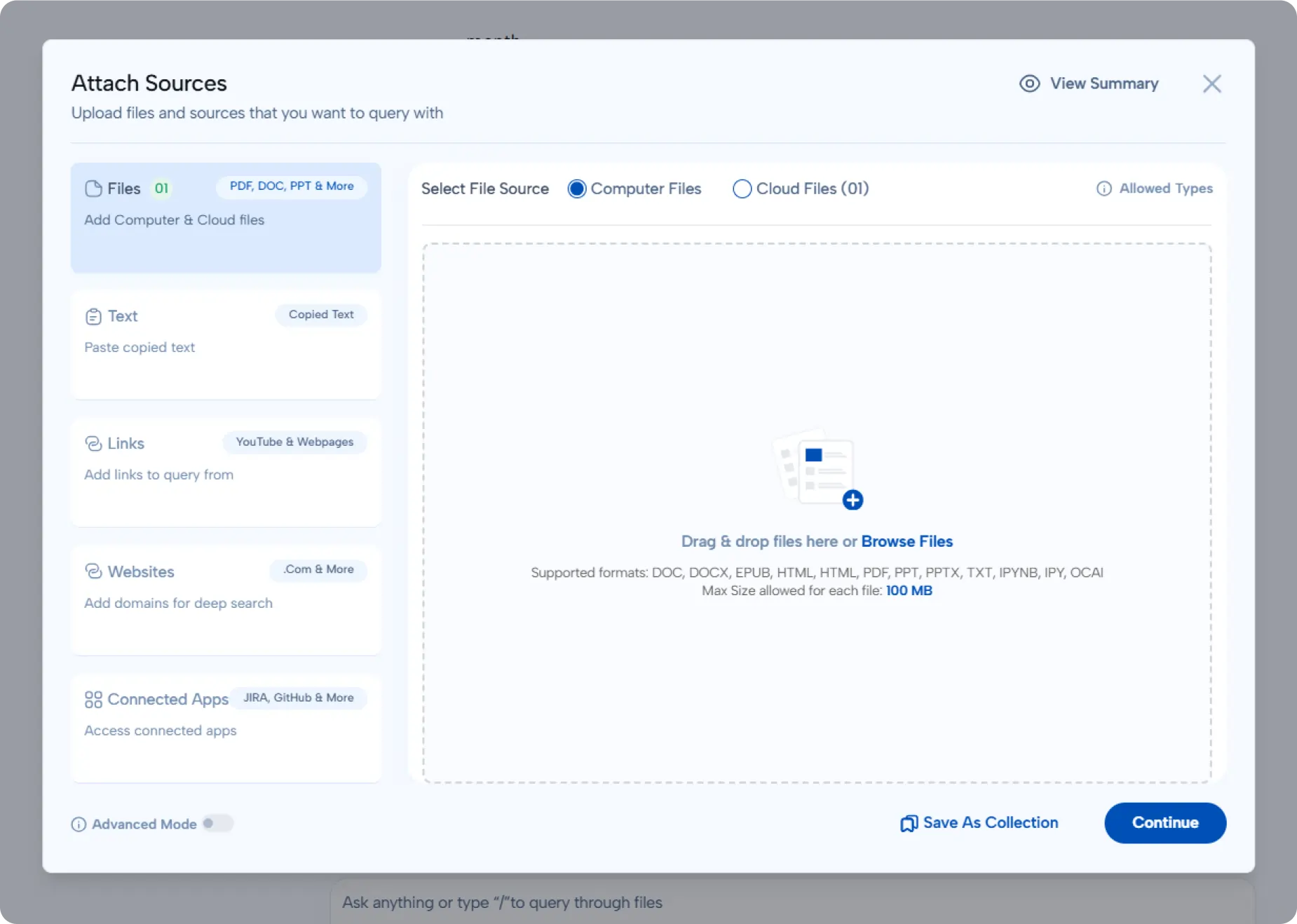This screenshot has width=1297, height=924.
Task: Click the Save As Collection bookmark icon
Action: point(909,823)
